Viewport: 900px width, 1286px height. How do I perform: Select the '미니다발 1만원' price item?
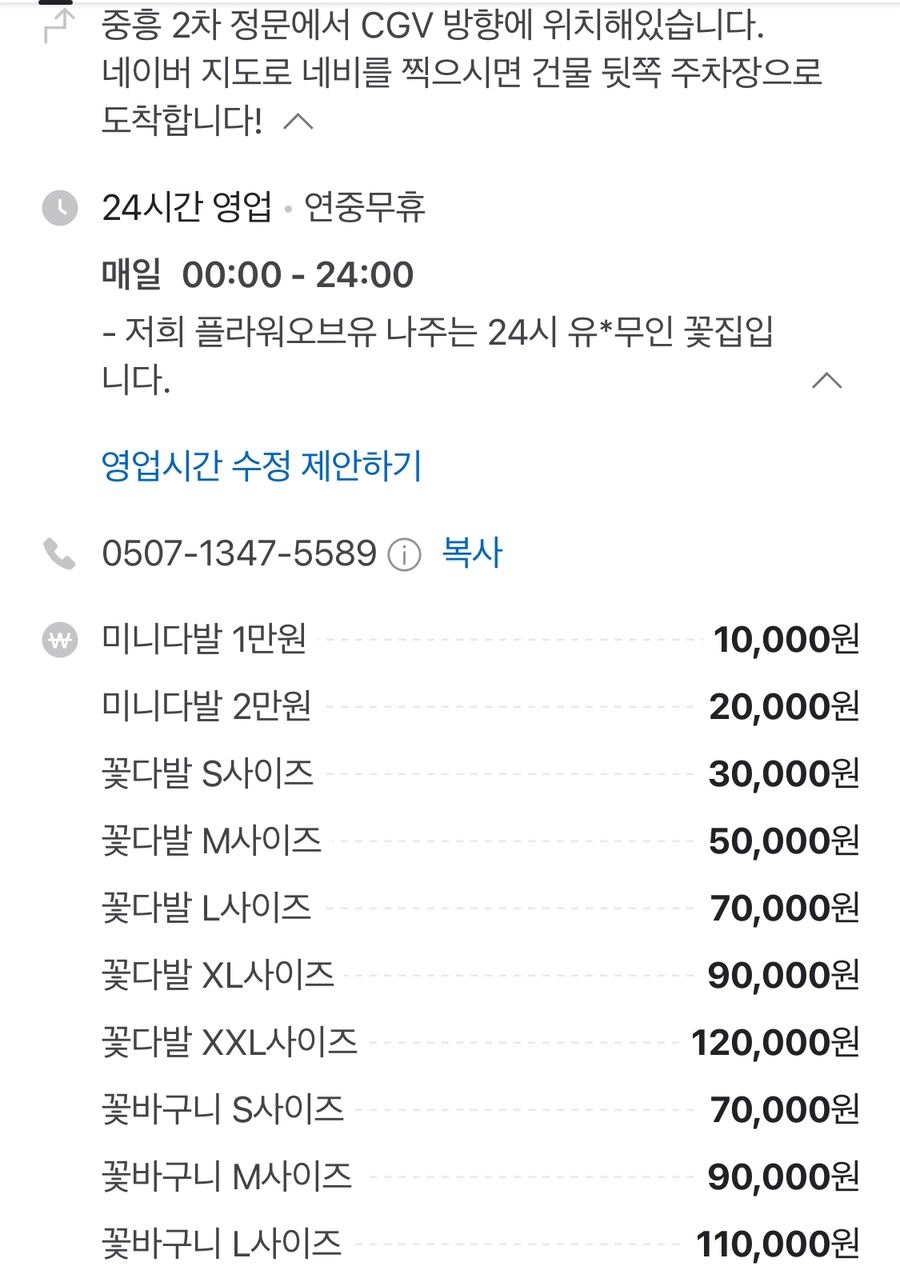204,639
